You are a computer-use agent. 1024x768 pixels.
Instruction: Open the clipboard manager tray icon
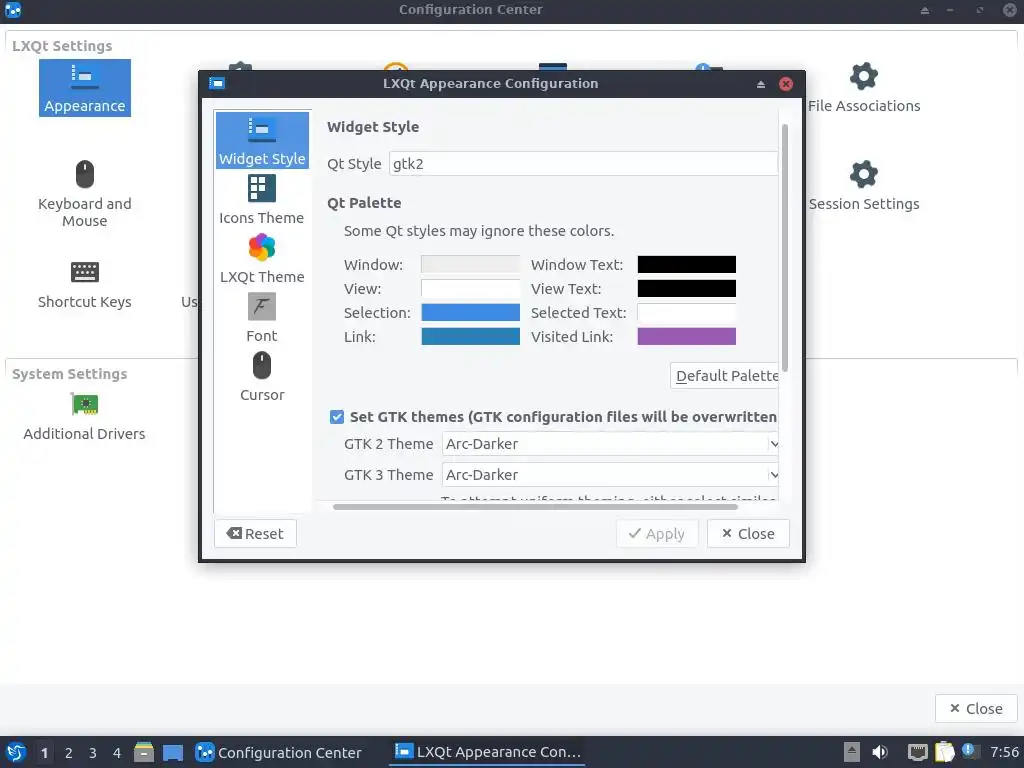tap(944, 752)
